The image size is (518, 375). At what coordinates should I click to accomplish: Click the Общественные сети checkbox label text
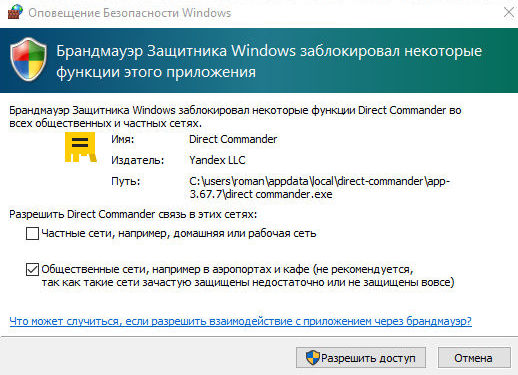click(x=248, y=276)
